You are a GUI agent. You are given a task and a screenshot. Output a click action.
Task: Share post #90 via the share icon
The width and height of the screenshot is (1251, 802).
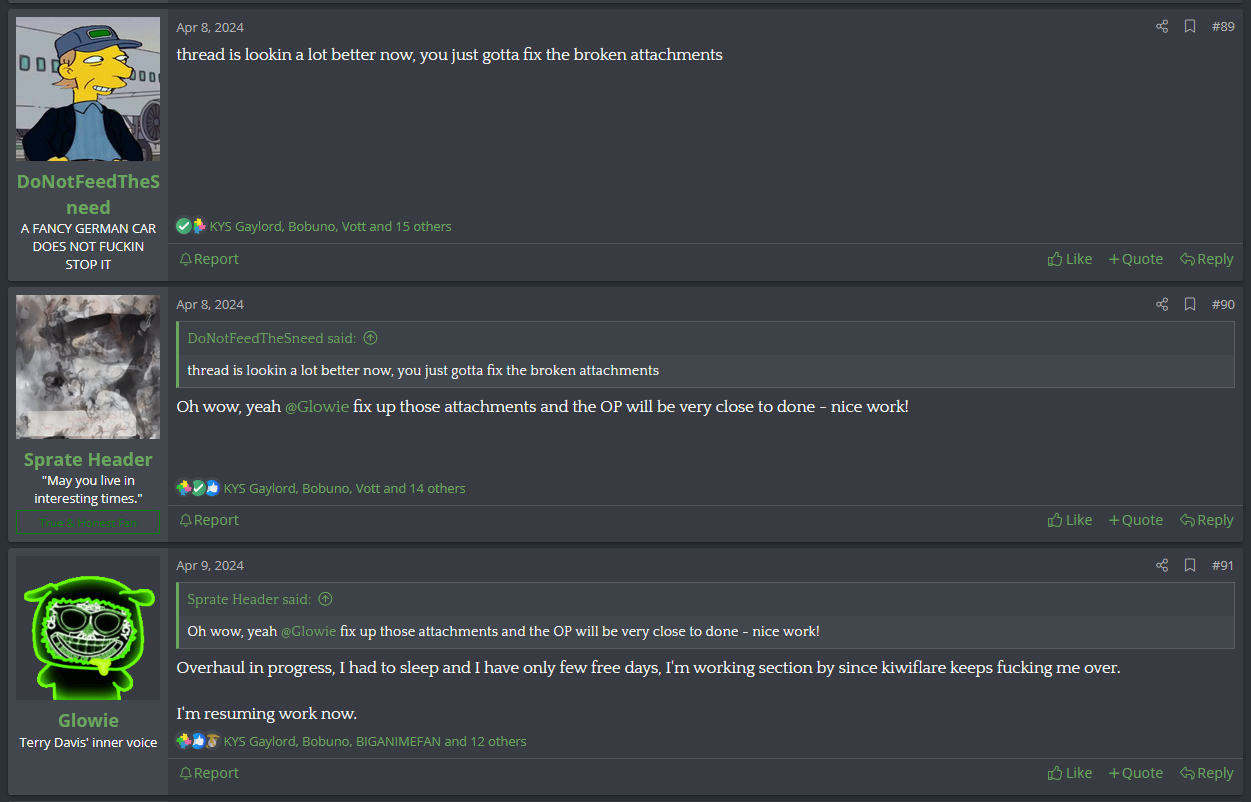[1162, 304]
